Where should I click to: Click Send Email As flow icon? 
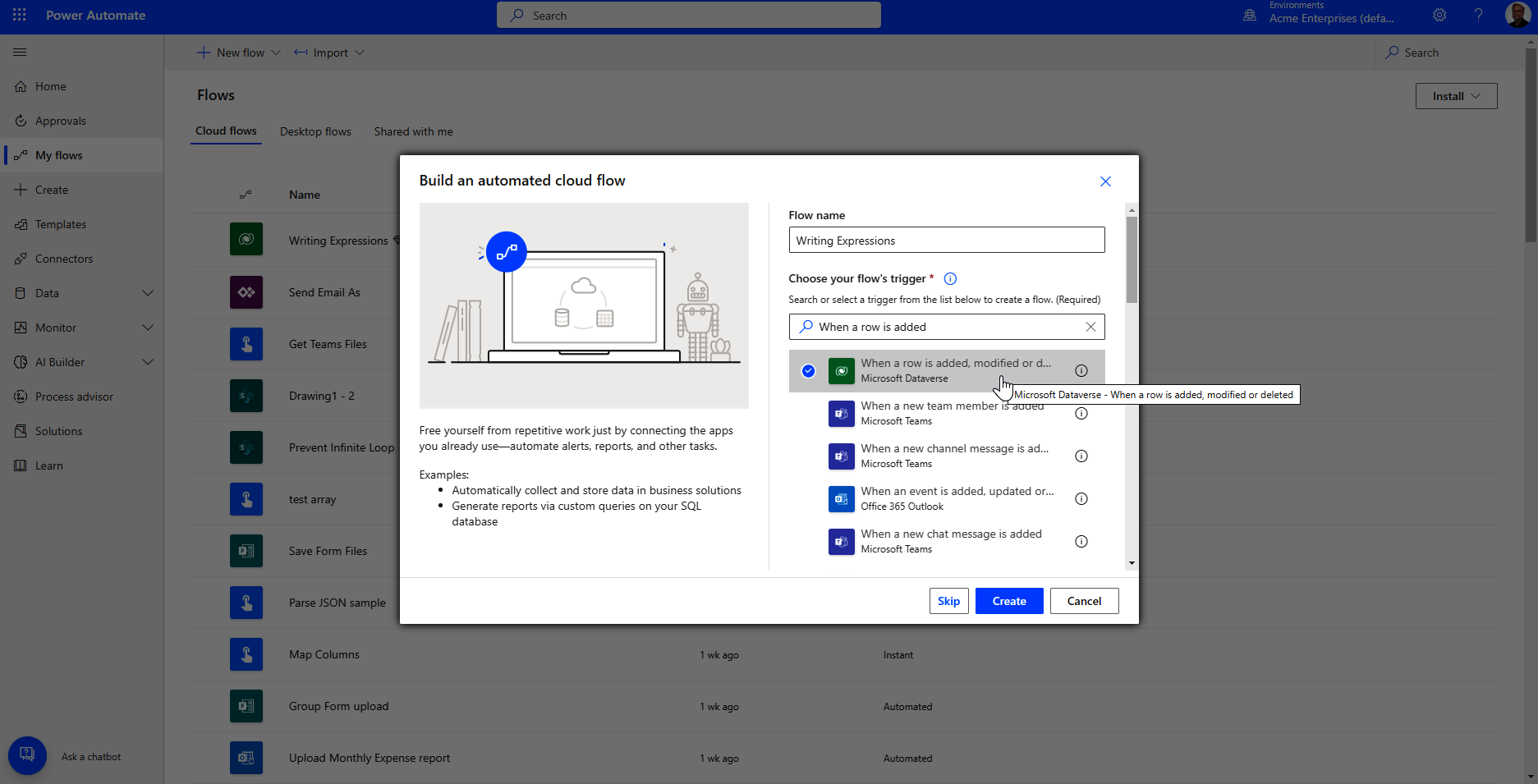pyautogui.click(x=246, y=292)
